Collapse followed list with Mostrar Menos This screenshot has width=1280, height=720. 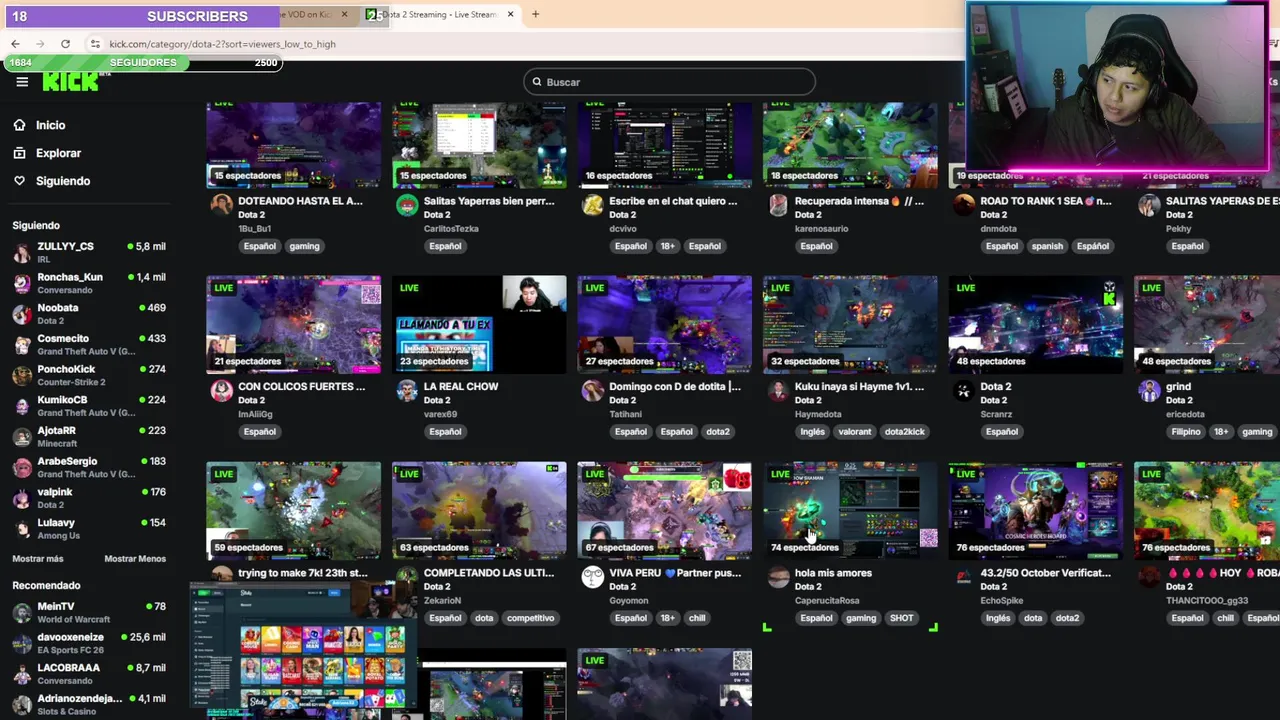135,559
